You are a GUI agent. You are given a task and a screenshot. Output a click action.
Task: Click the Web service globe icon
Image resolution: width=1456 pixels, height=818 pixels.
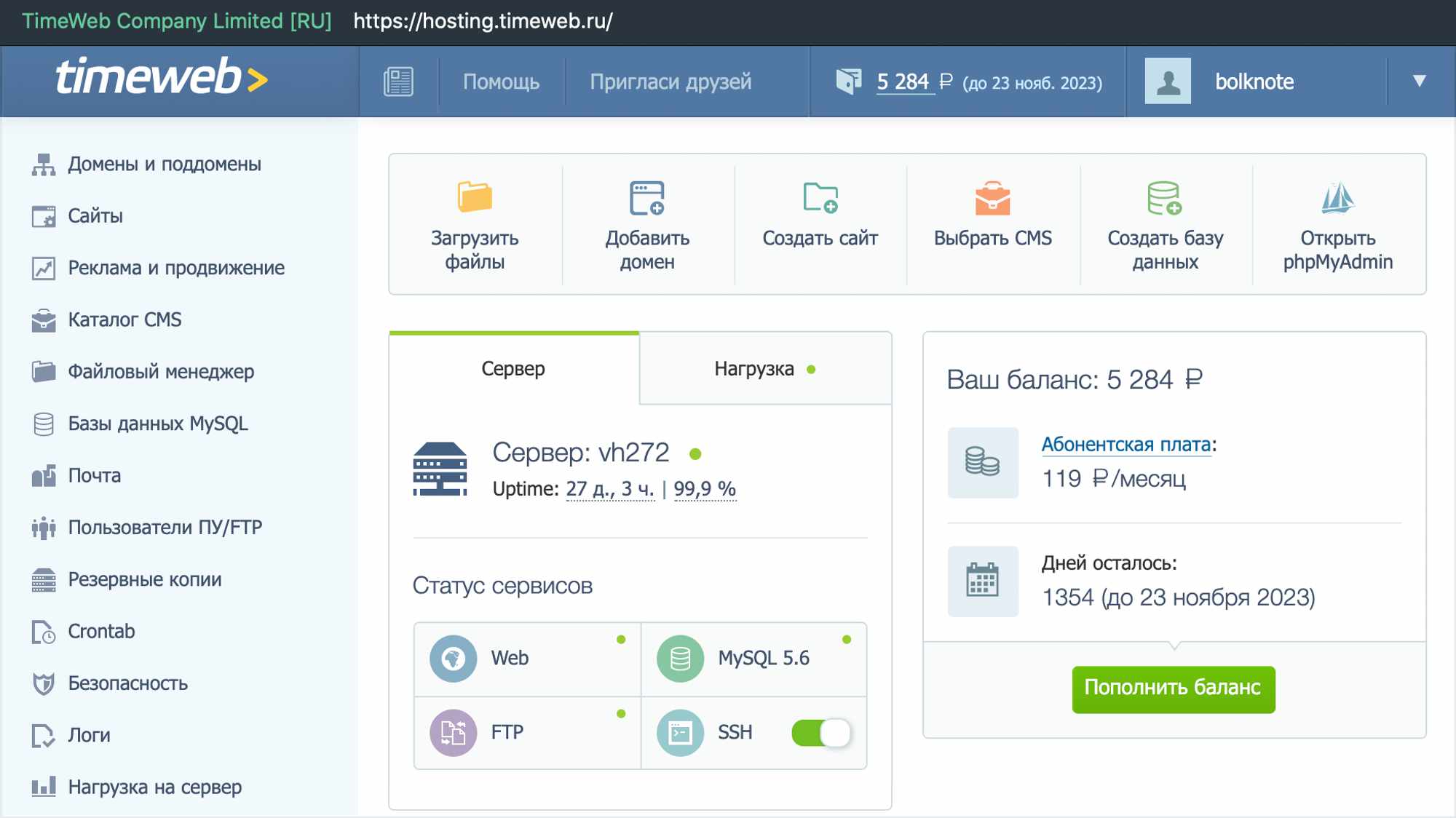pos(453,659)
